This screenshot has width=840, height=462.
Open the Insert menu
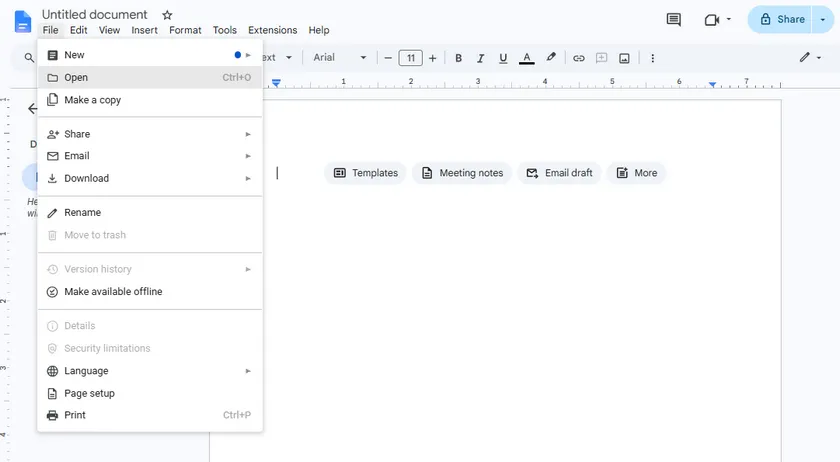point(145,30)
